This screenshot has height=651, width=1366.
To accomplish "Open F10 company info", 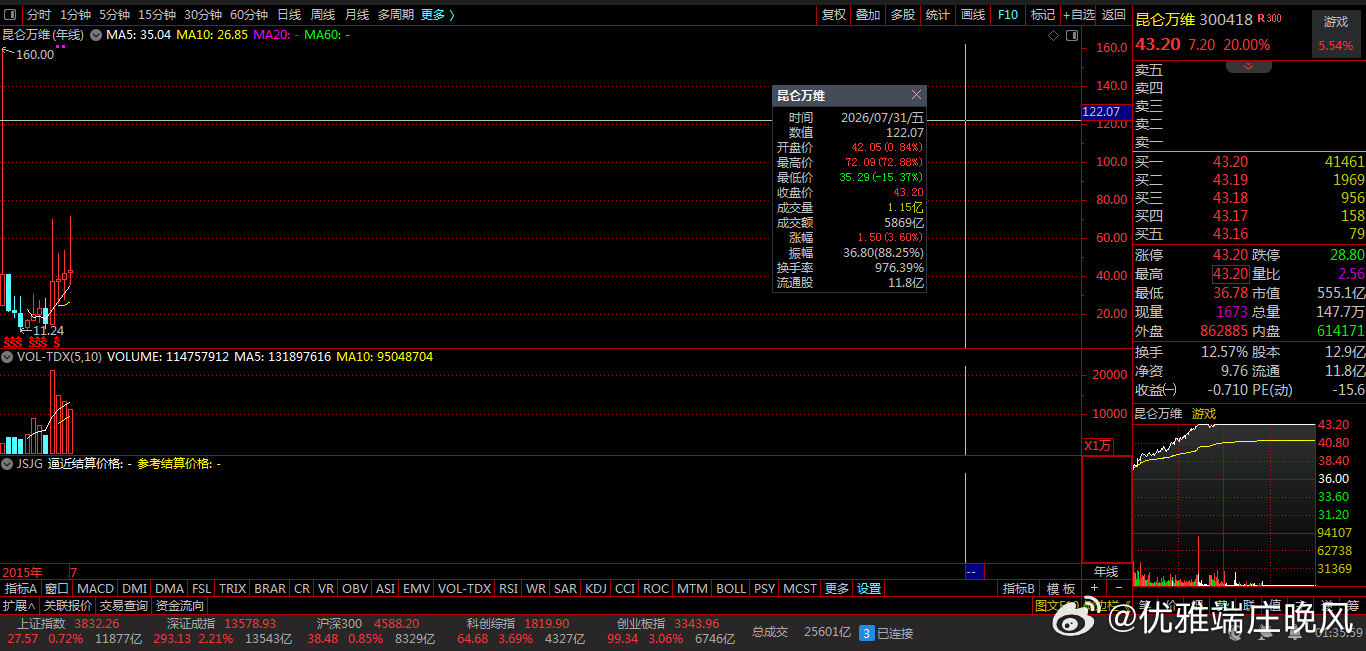I will [x=1008, y=15].
